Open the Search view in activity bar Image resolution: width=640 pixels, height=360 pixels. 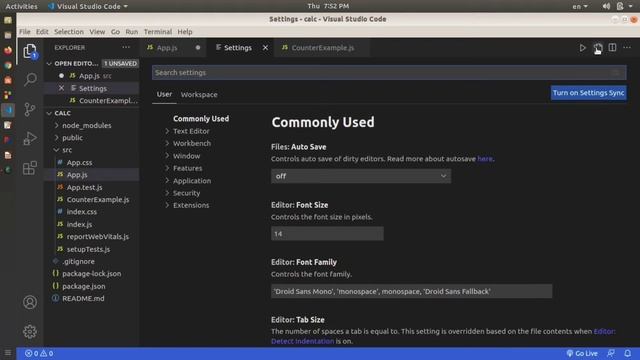click(x=30, y=80)
